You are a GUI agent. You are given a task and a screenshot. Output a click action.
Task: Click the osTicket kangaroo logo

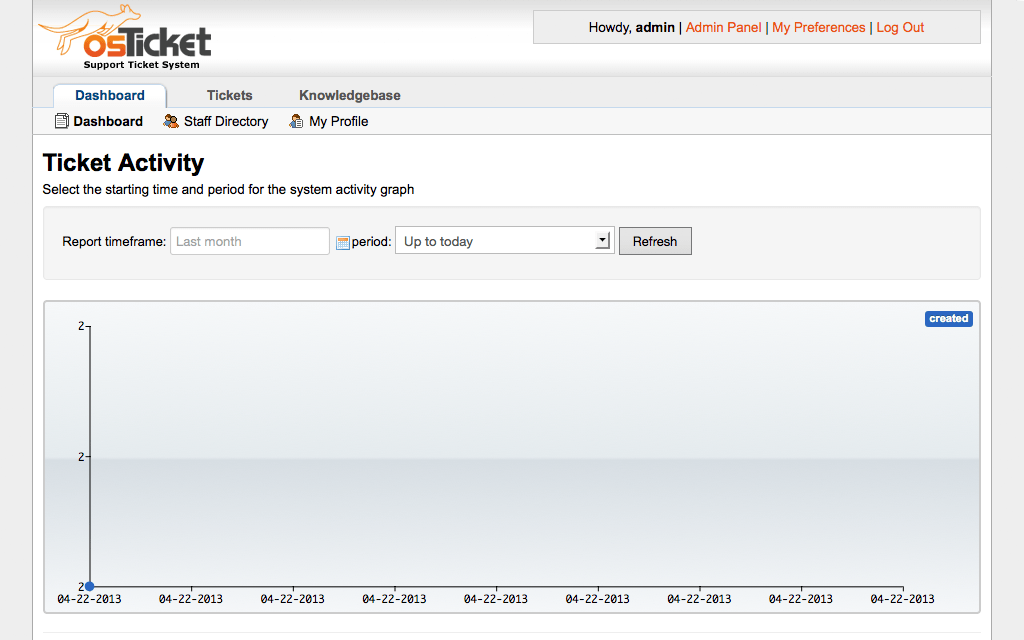125,38
